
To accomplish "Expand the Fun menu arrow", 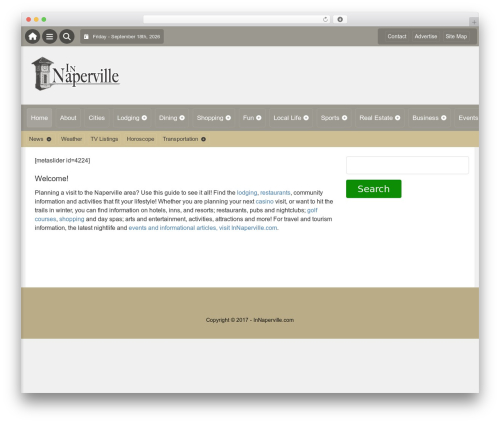I will point(259,118).
